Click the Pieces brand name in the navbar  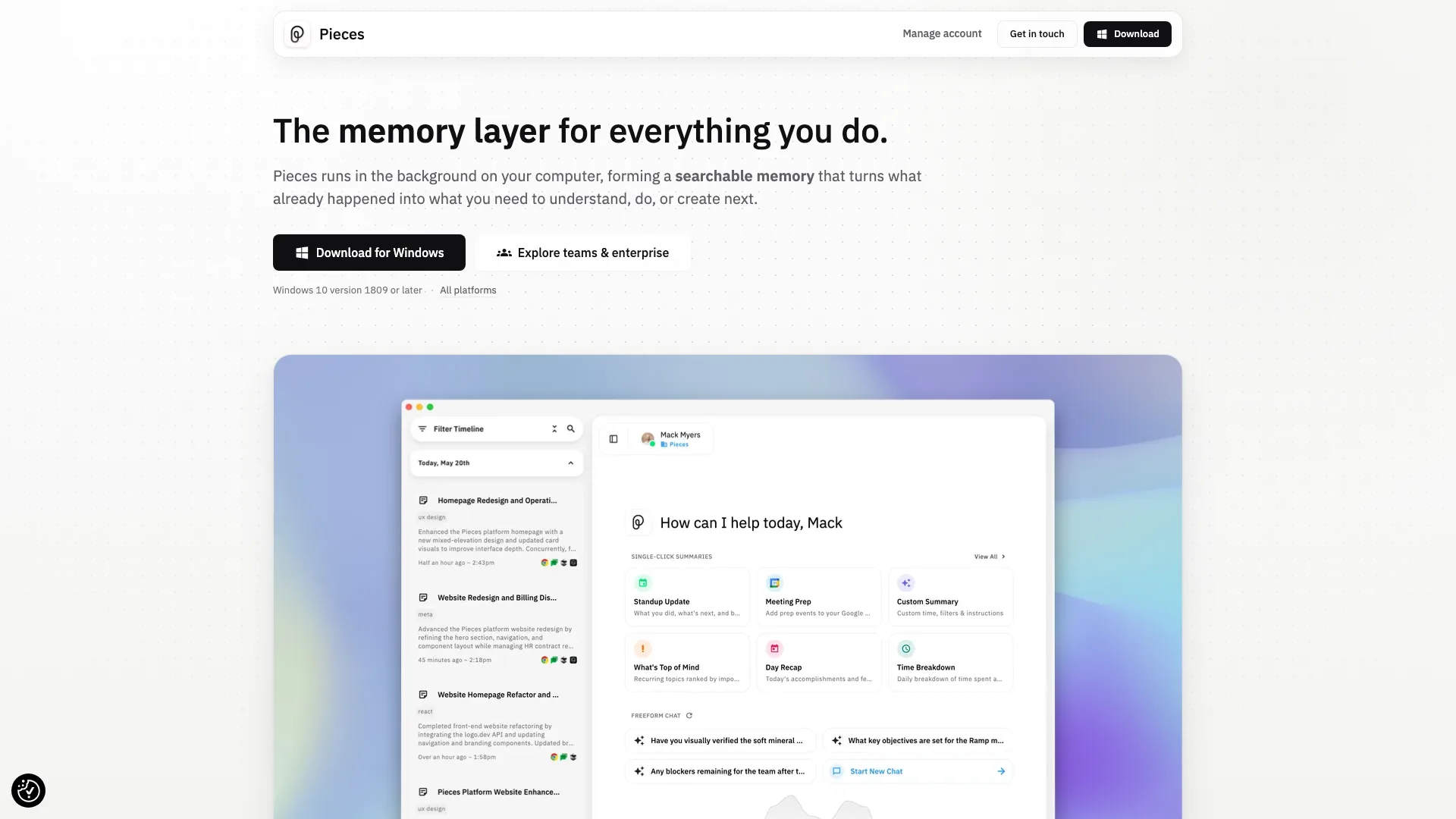pyautogui.click(x=341, y=34)
